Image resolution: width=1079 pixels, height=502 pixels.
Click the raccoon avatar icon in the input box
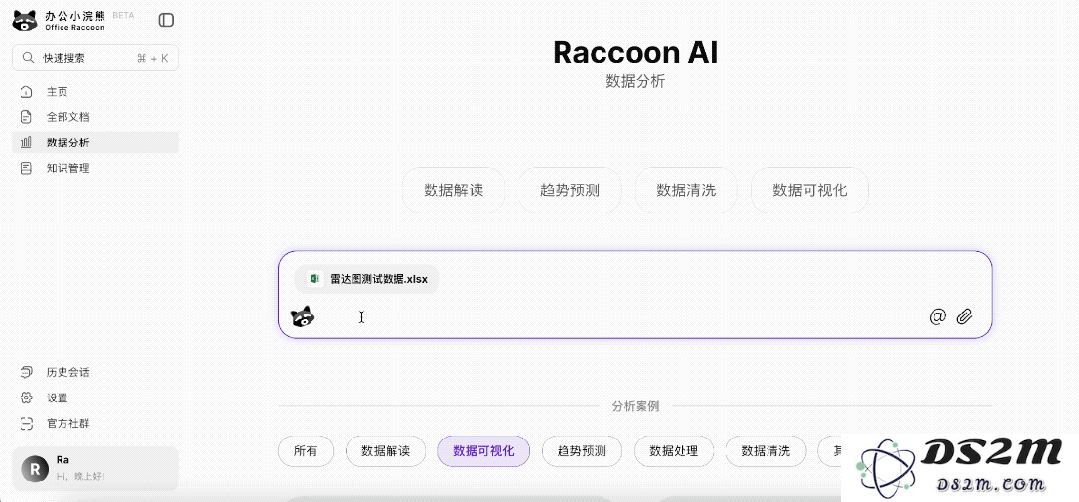[x=302, y=316]
